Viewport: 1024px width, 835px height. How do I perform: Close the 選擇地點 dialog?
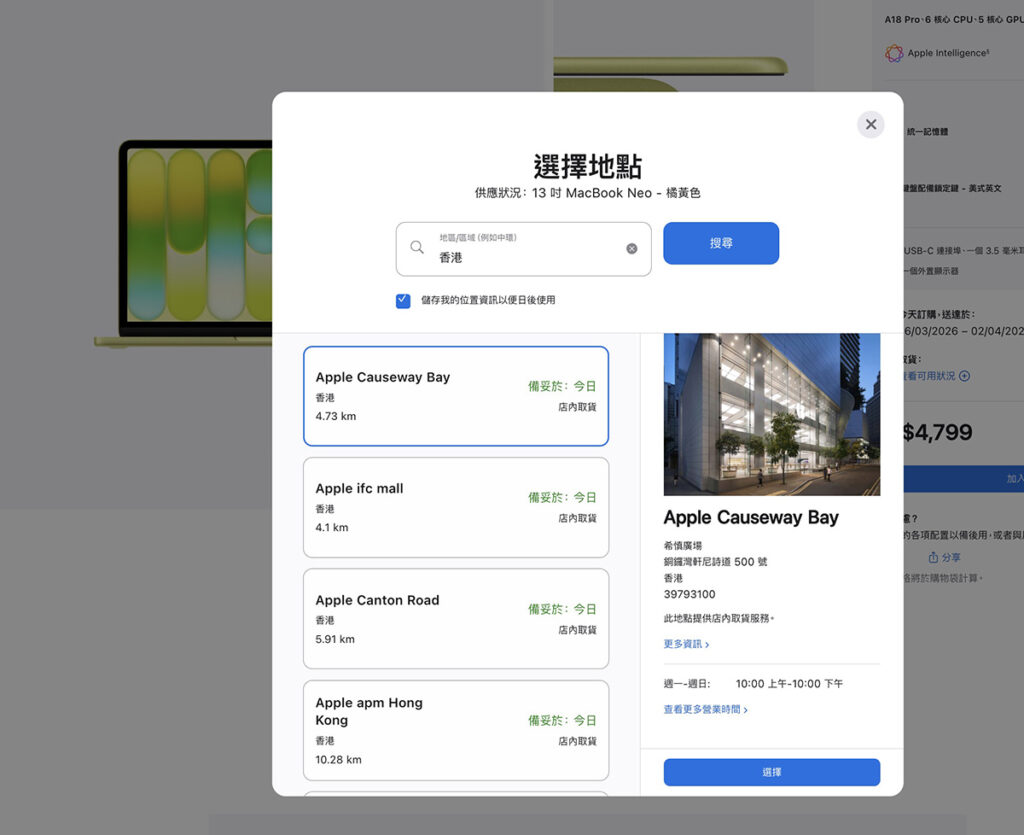tap(870, 124)
